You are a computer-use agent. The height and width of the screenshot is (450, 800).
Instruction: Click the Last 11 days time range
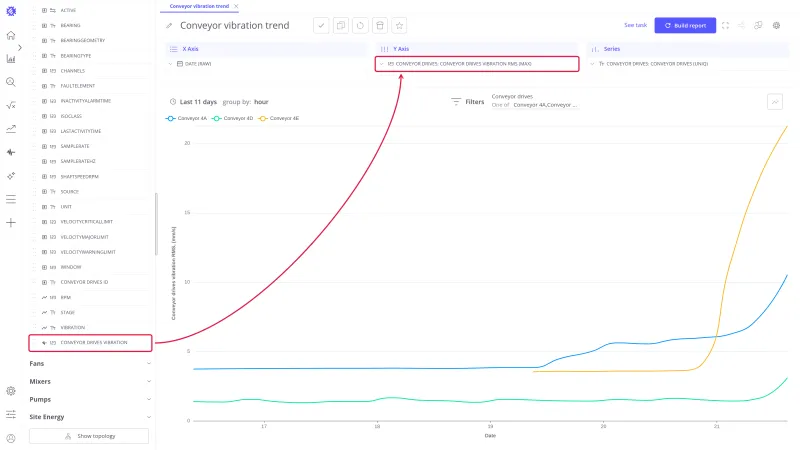coord(198,102)
